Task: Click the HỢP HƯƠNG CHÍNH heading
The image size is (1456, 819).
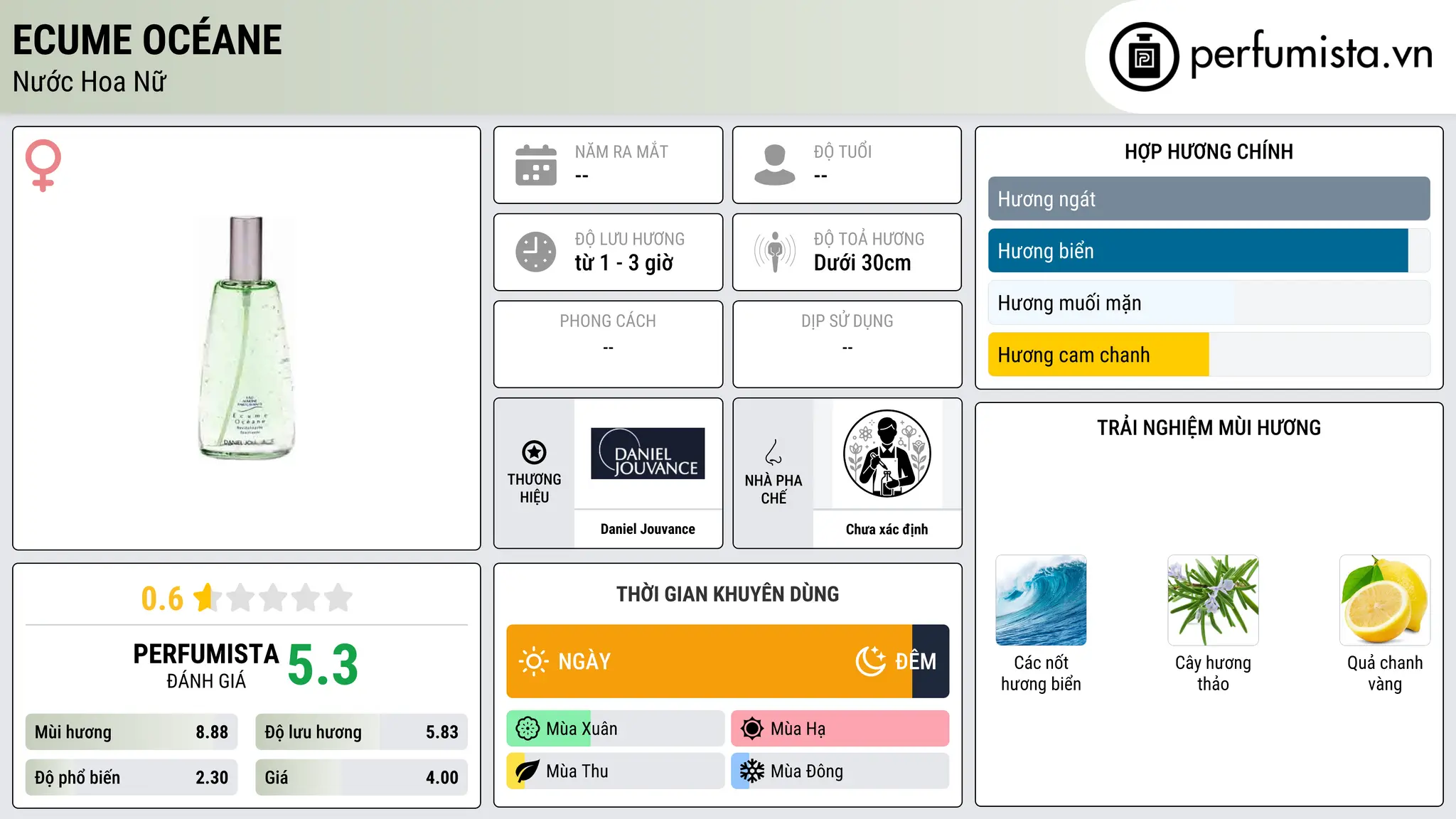Action: point(1209,151)
